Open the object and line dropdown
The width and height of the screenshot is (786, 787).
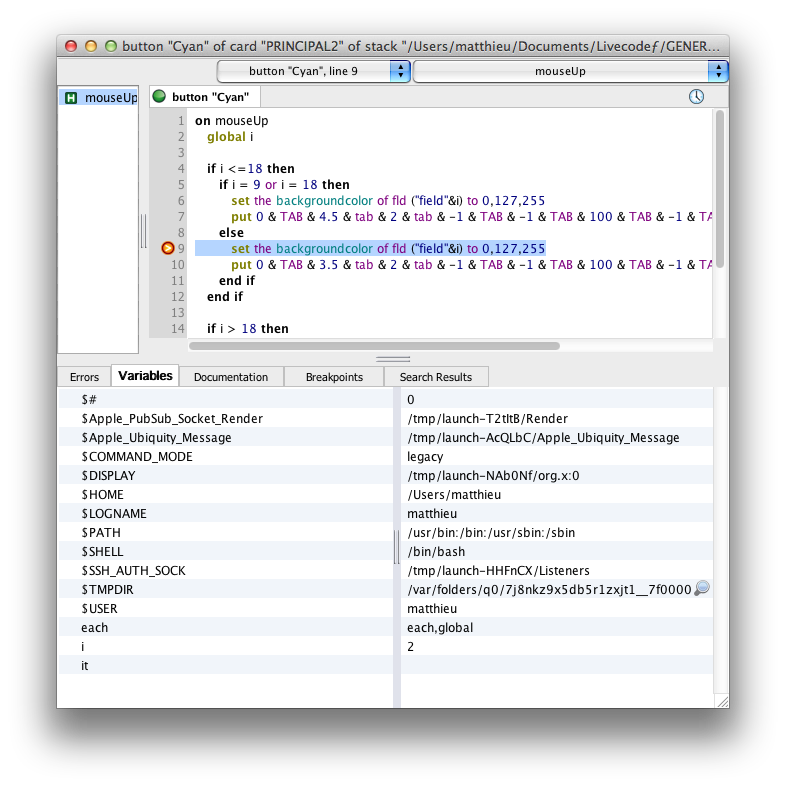(314, 72)
